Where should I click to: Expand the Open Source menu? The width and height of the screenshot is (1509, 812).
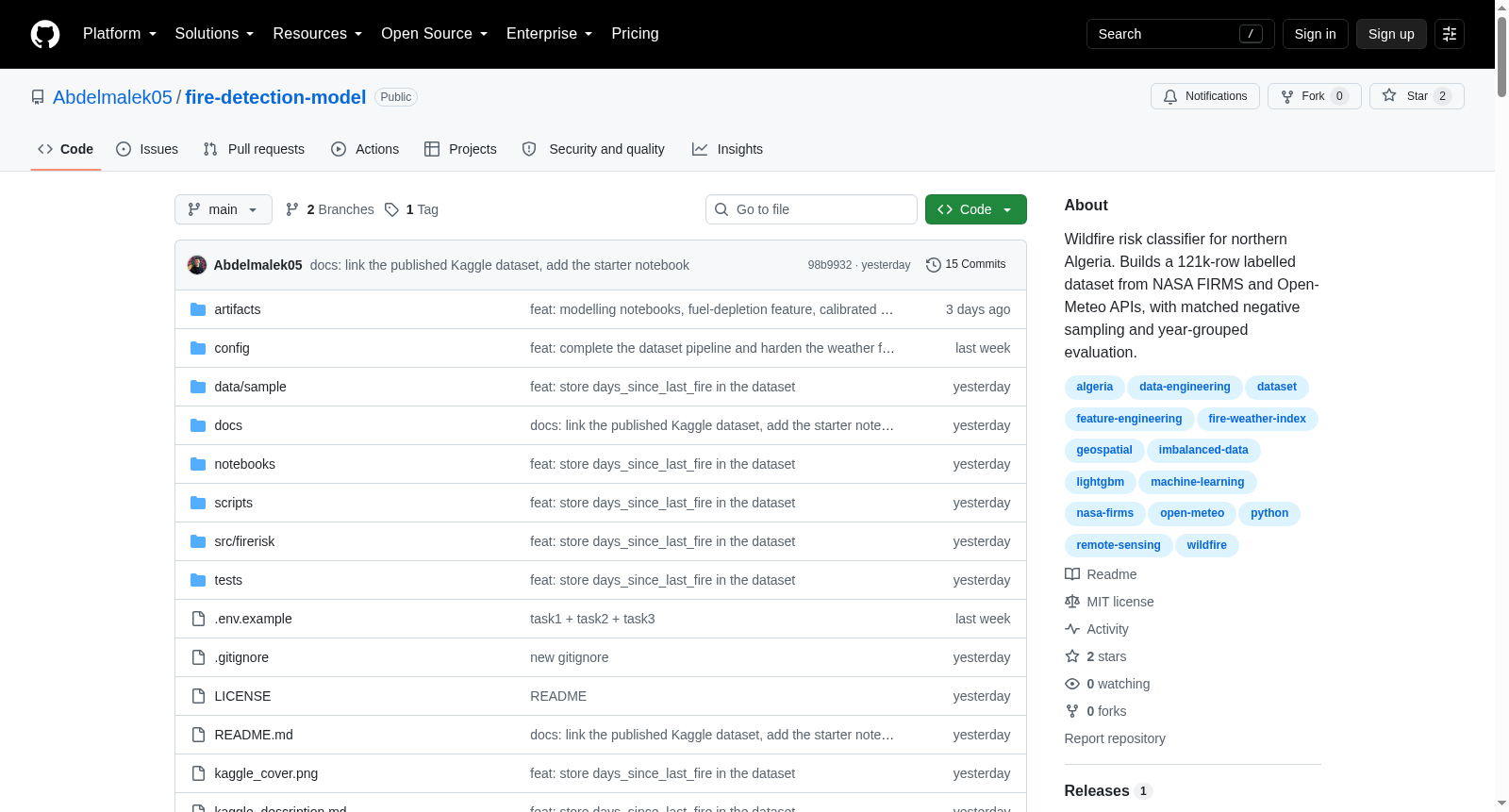434,34
